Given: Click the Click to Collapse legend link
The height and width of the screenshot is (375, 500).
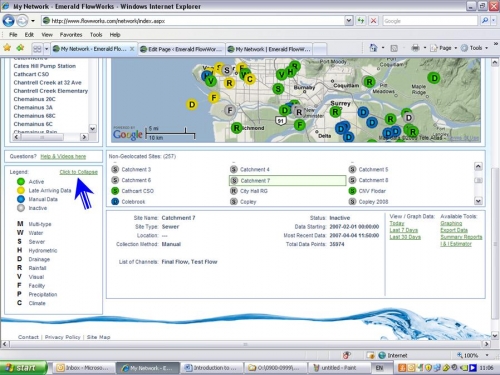Looking at the screenshot, I should pos(79,172).
